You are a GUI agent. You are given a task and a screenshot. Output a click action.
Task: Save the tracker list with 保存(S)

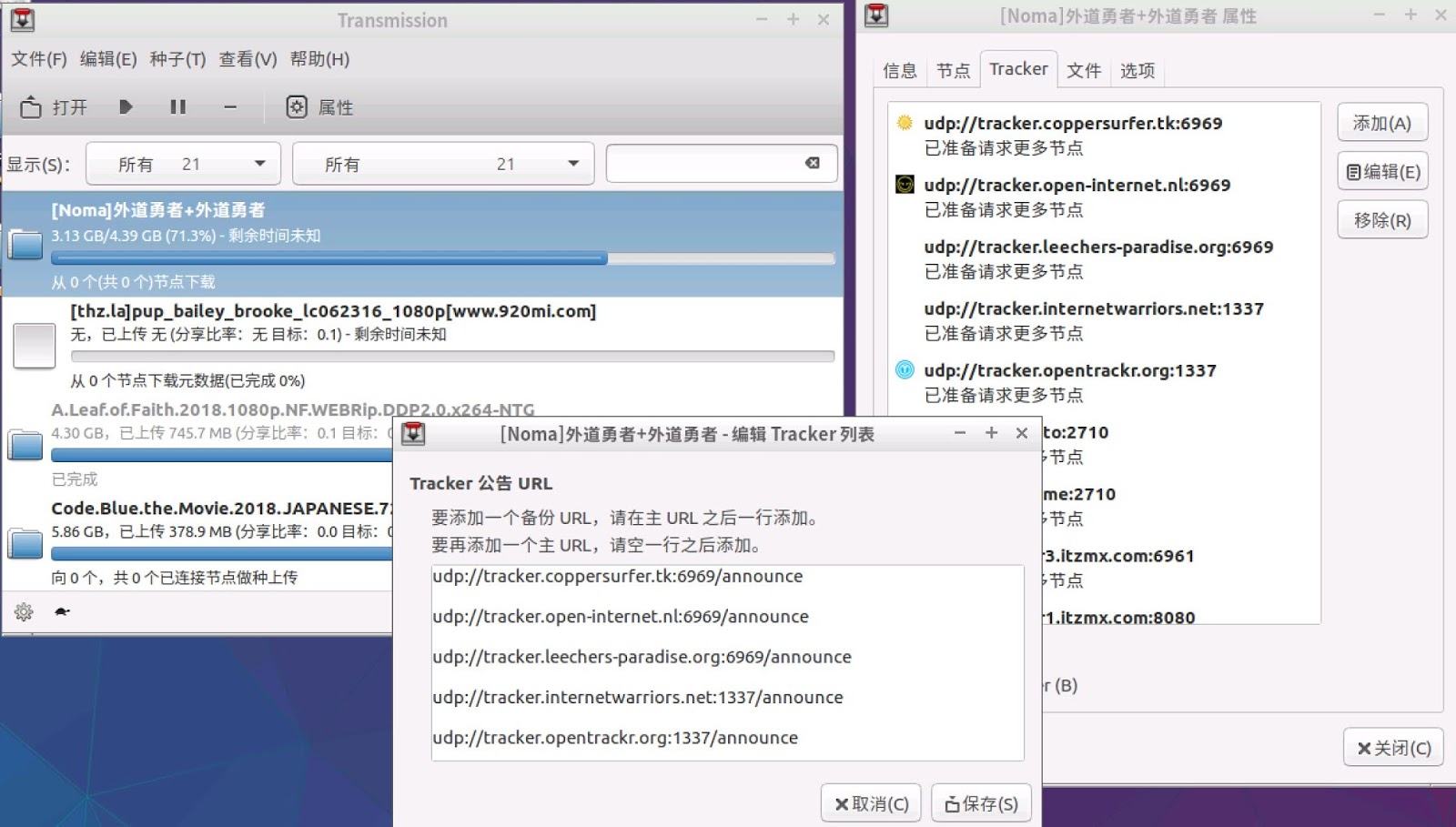click(x=981, y=803)
